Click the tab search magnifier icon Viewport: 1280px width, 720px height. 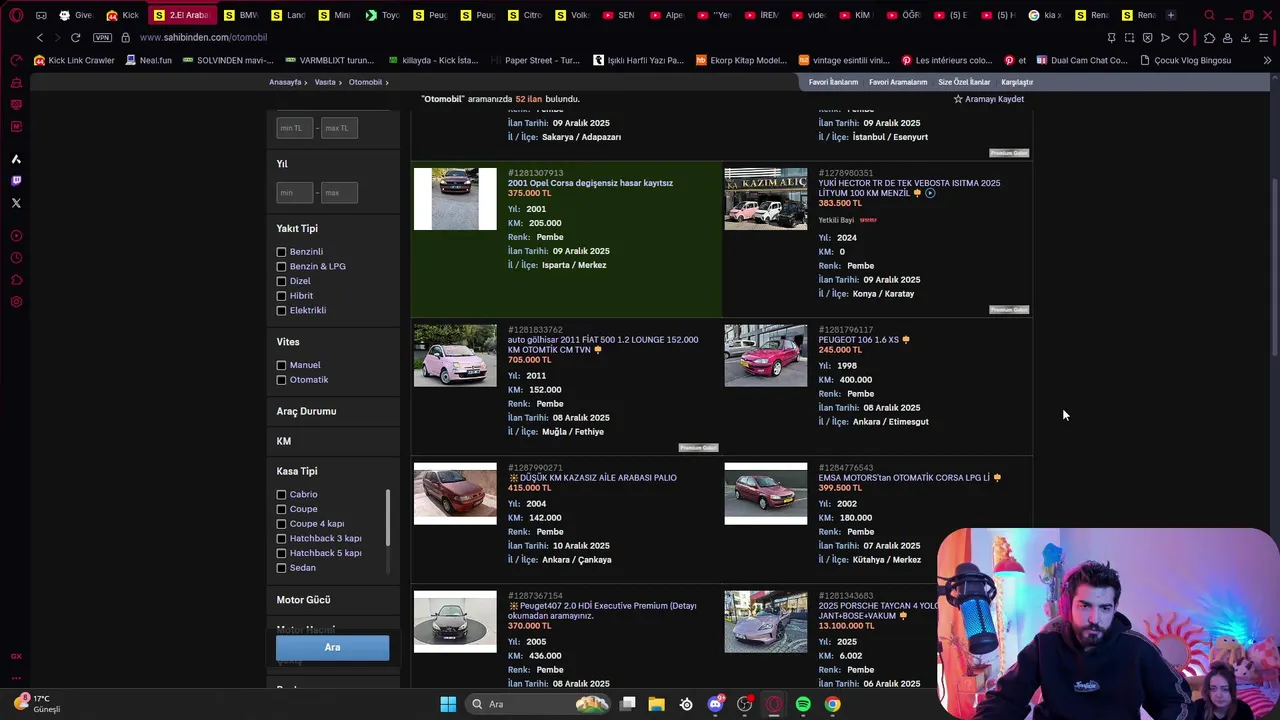pos(1209,15)
